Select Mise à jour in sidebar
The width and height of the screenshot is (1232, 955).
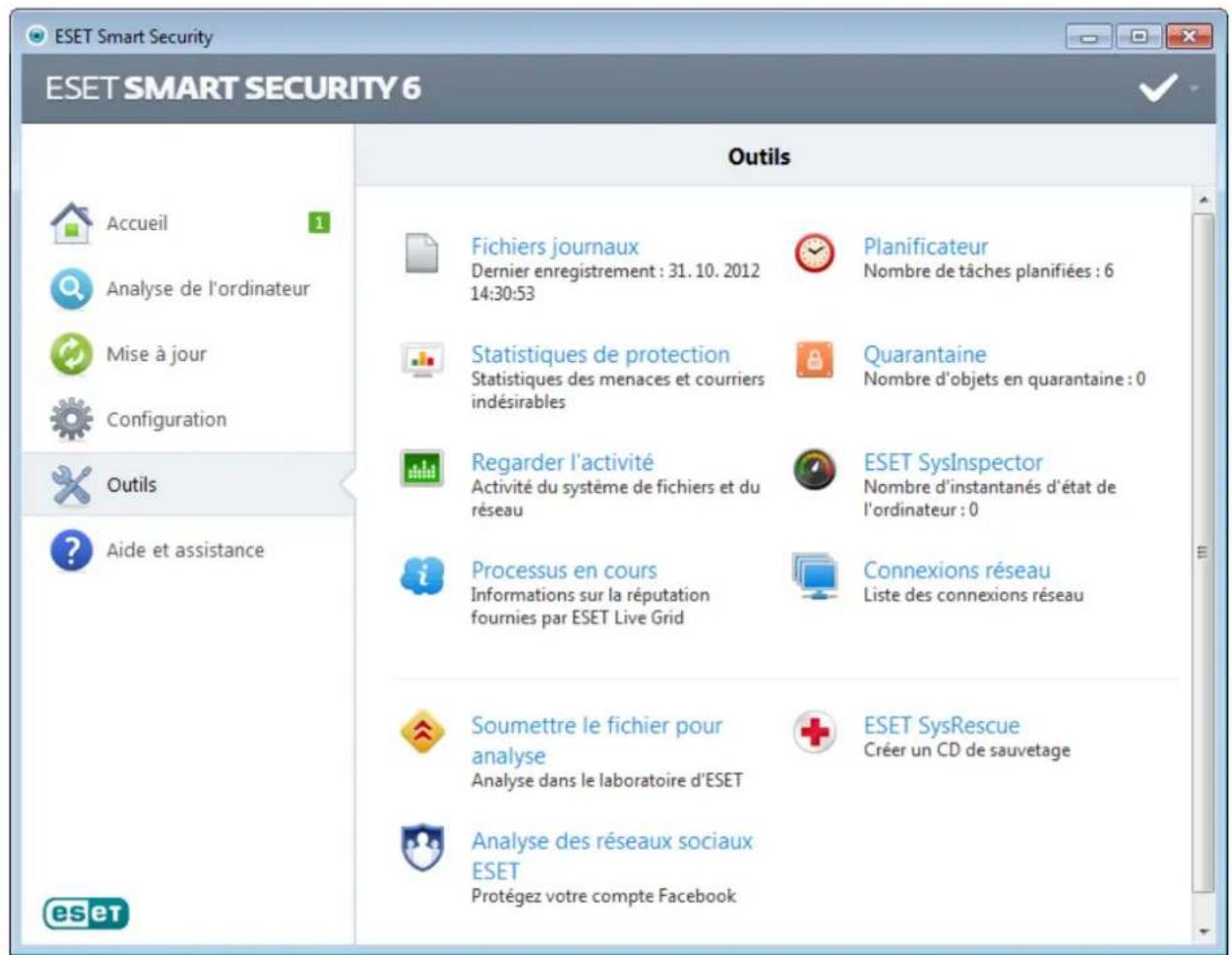(x=156, y=354)
